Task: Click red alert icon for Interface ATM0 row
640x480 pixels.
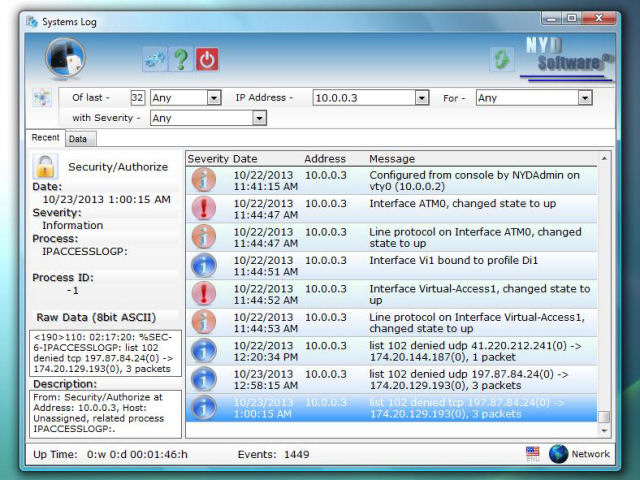Action: (204, 208)
